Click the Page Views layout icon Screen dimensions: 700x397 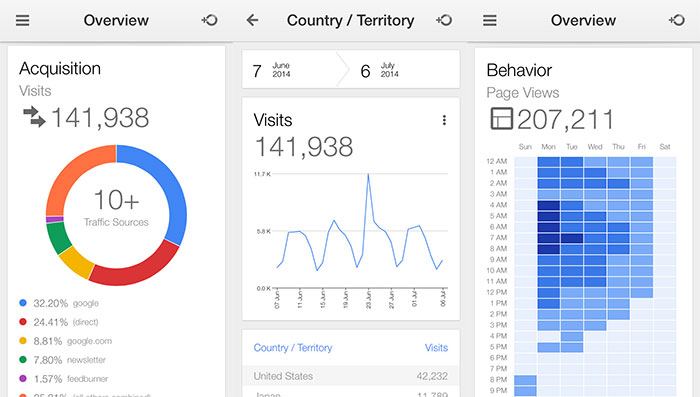[501, 119]
